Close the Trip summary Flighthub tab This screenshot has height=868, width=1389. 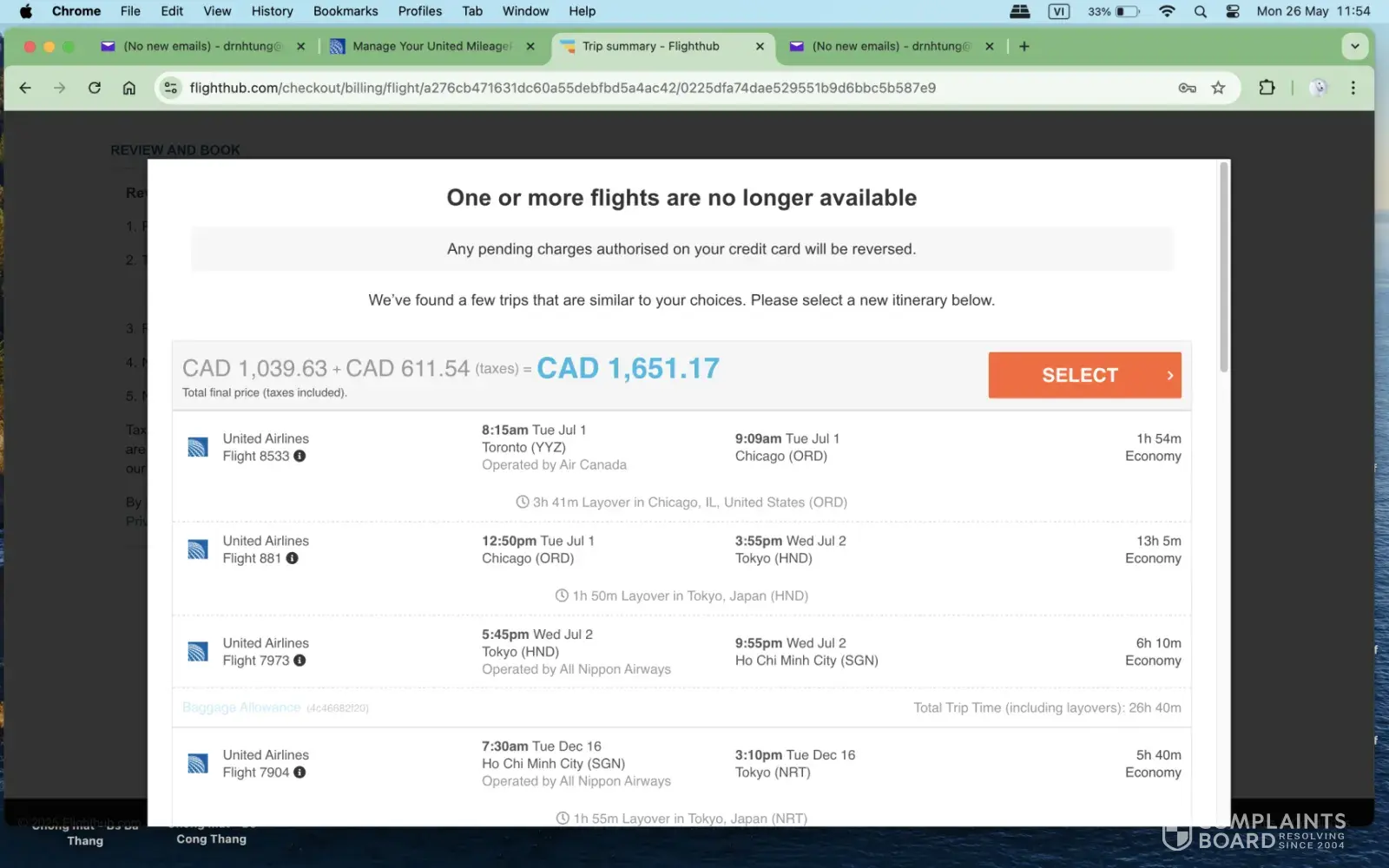coord(760,46)
